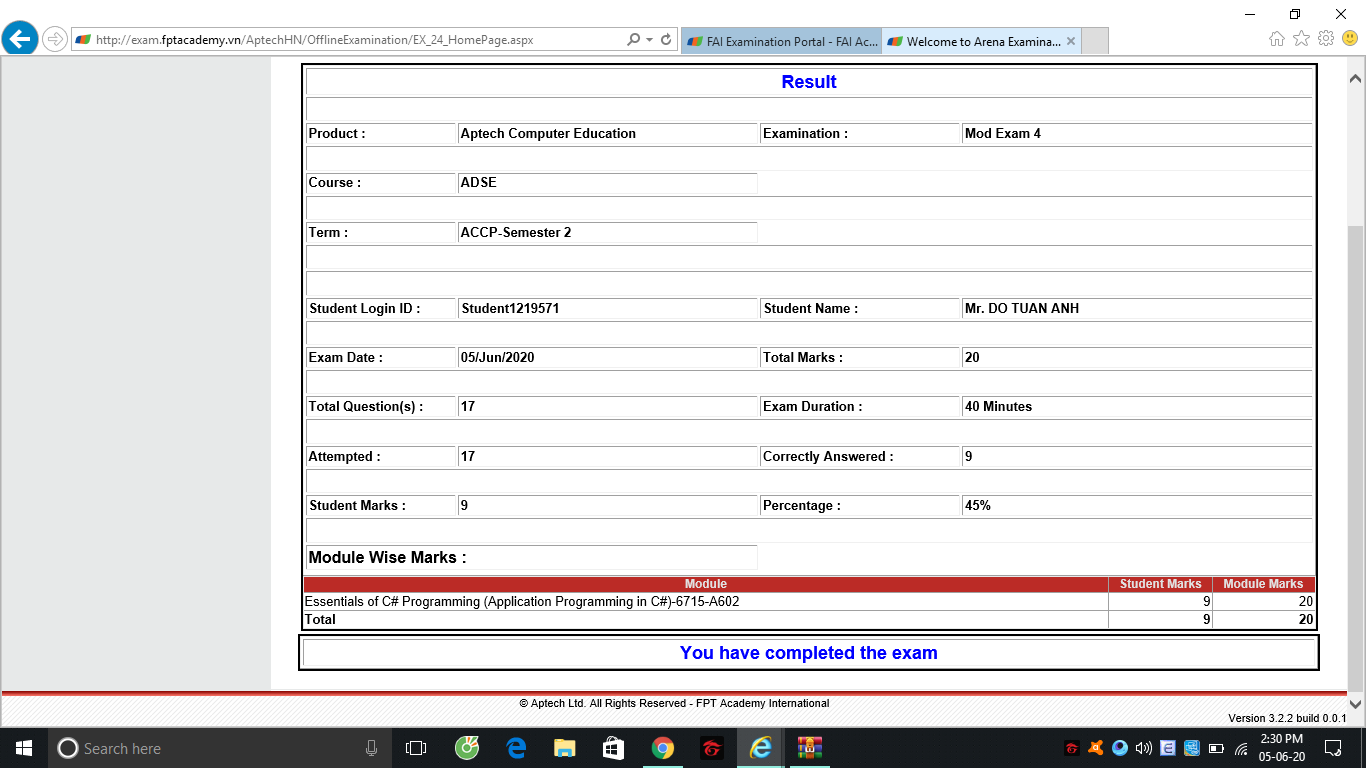Open WinRAR from the taskbar

coord(809,748)
